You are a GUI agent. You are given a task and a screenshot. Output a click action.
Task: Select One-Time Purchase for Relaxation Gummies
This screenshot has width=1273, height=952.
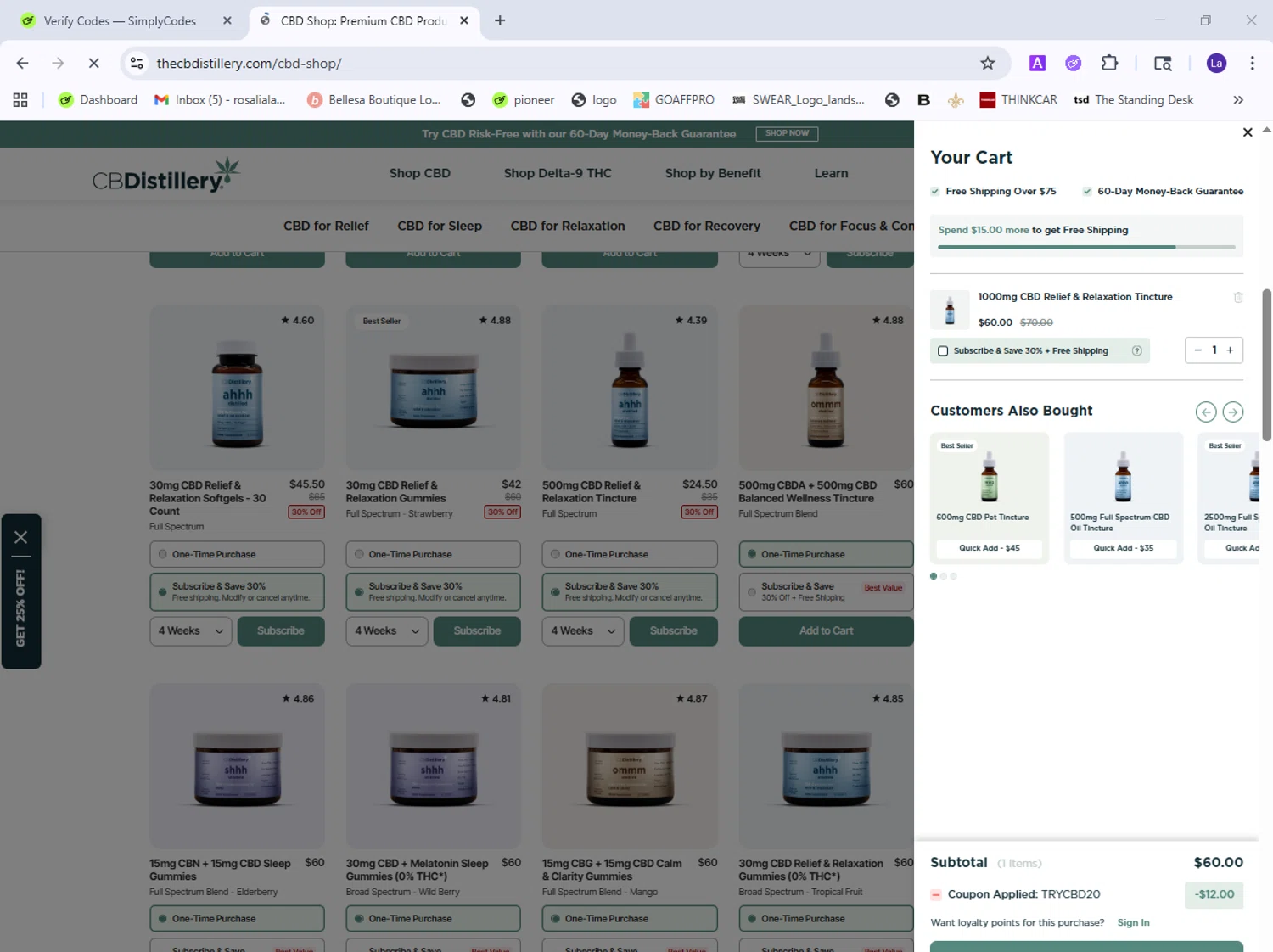pos(433,555)
